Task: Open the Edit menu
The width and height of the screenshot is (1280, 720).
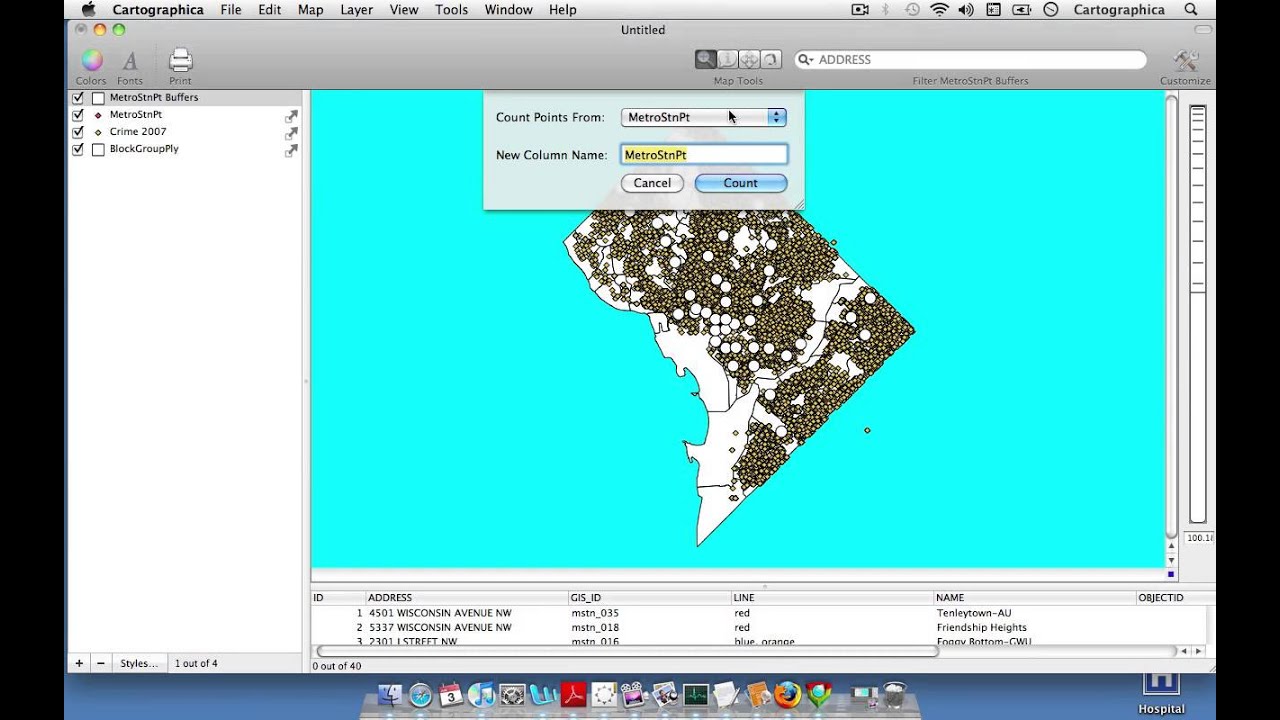Action: [269, 9]
